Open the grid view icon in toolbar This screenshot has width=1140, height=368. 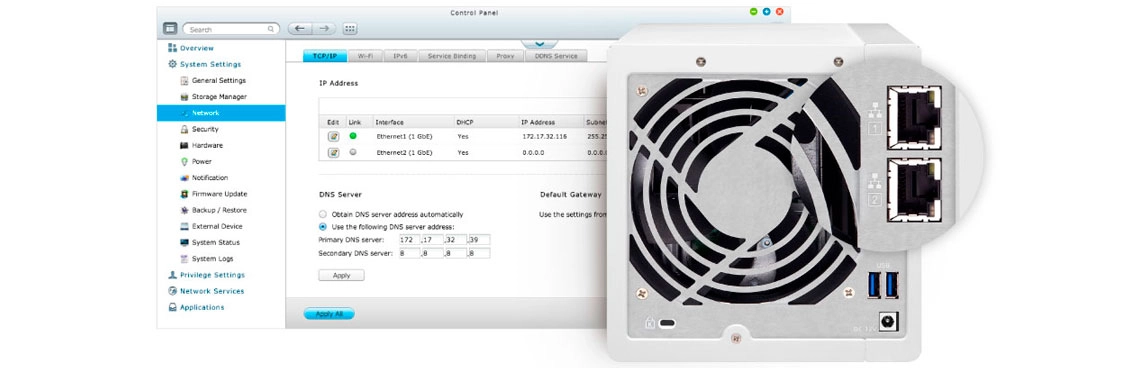350,29
